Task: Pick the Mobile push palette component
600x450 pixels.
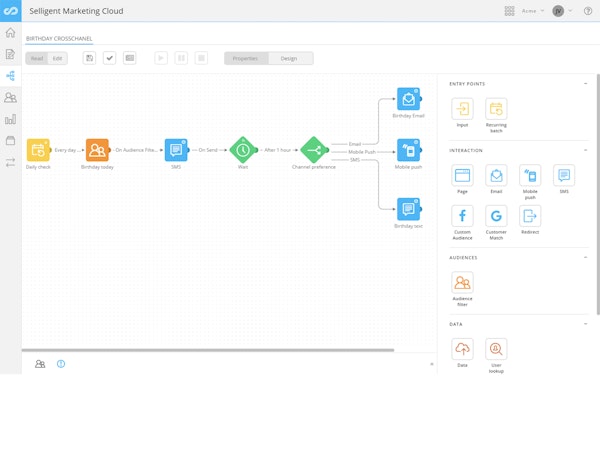Action: coord(530,176)
